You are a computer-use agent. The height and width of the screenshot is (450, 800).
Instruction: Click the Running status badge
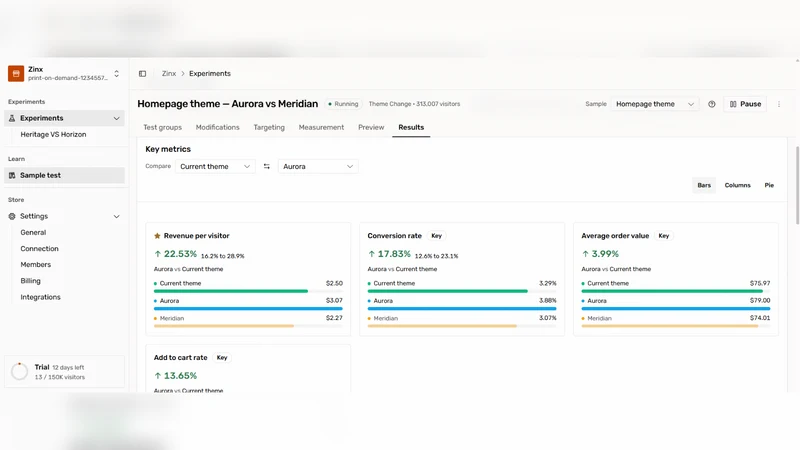[343, 104]
